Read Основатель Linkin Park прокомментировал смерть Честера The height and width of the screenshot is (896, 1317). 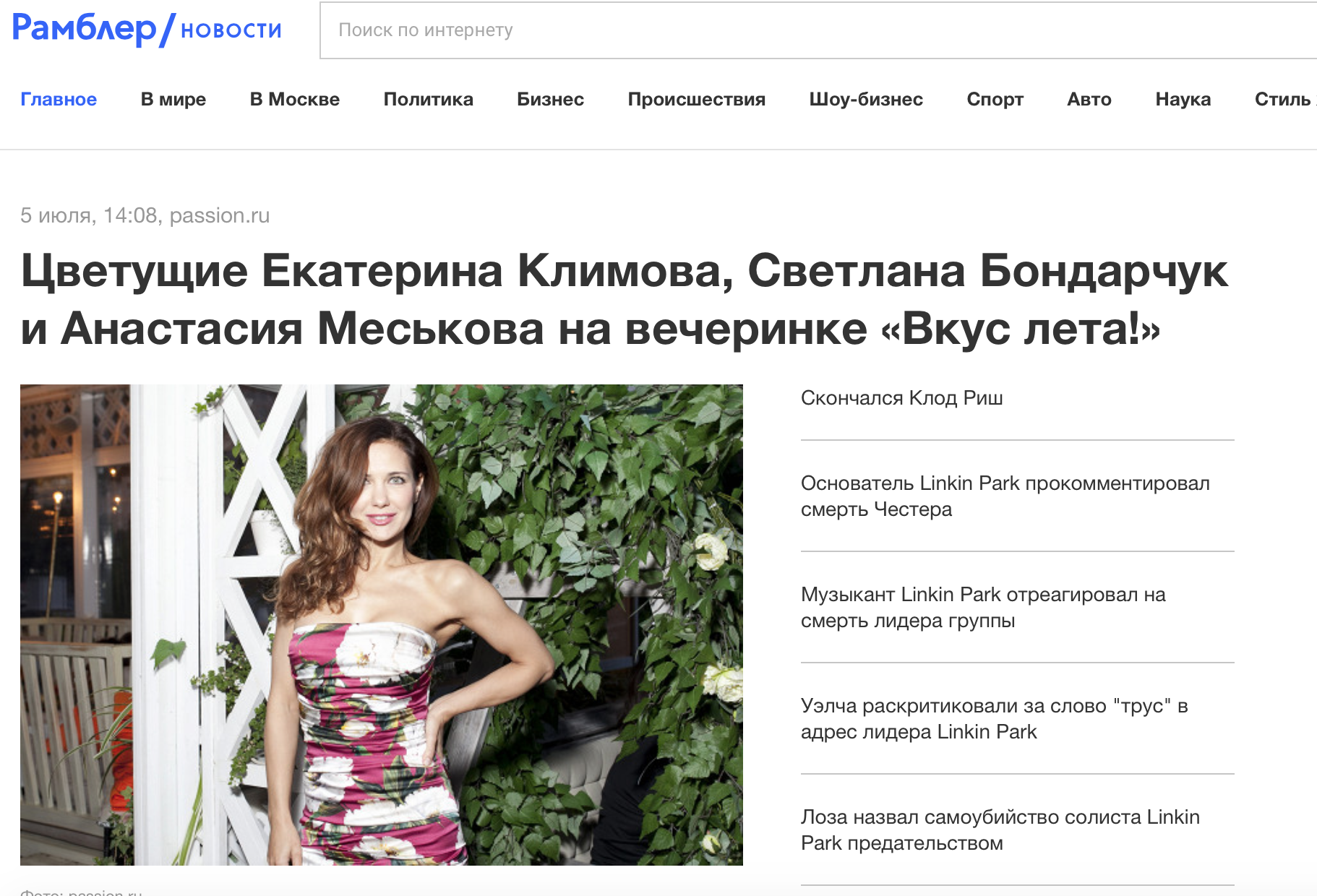pos(1005,496)
